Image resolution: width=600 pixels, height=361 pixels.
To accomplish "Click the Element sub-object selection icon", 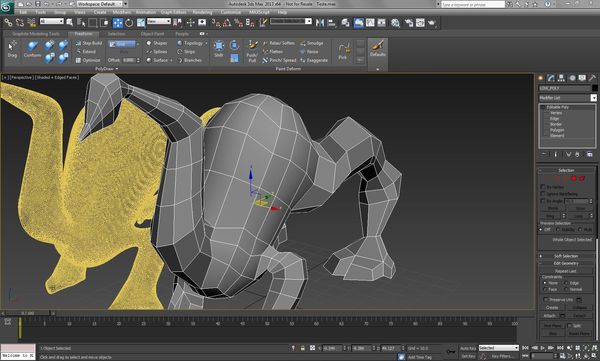I will pos(582,178).
